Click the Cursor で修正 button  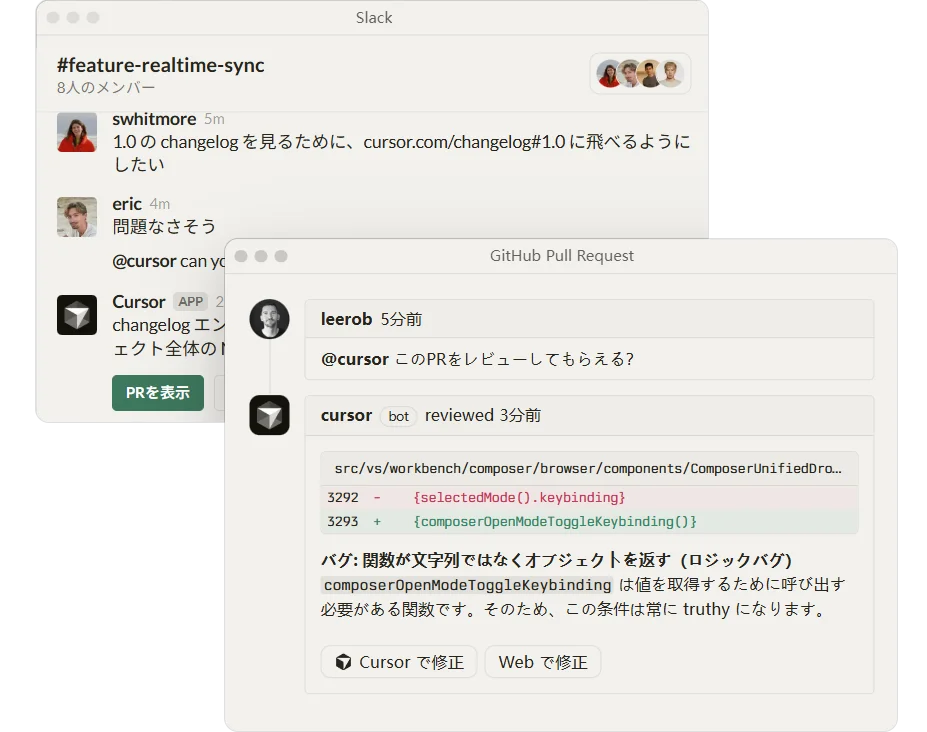pos(399,662)
